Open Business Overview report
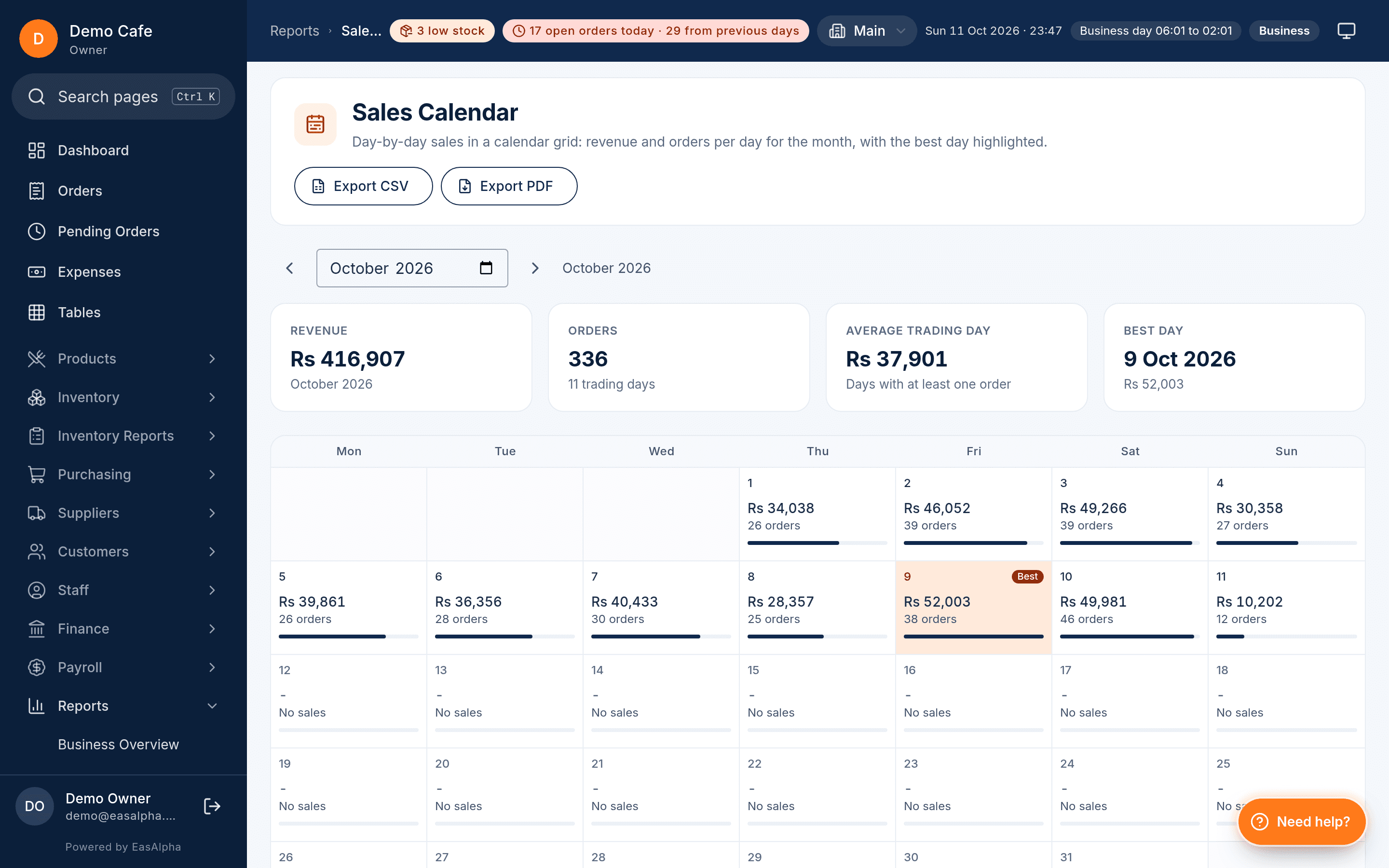Viewport: 1389px width, 868px height. pos(118,744)
